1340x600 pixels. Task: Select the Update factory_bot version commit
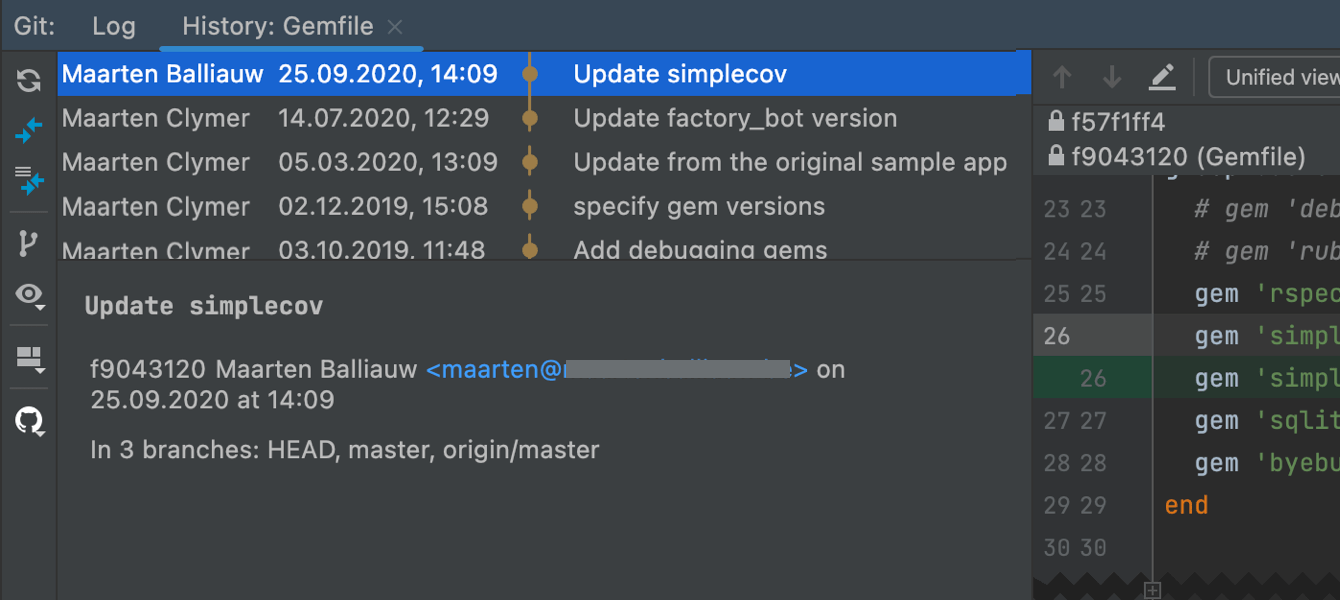pyautogui.click(x=734, y=118)
